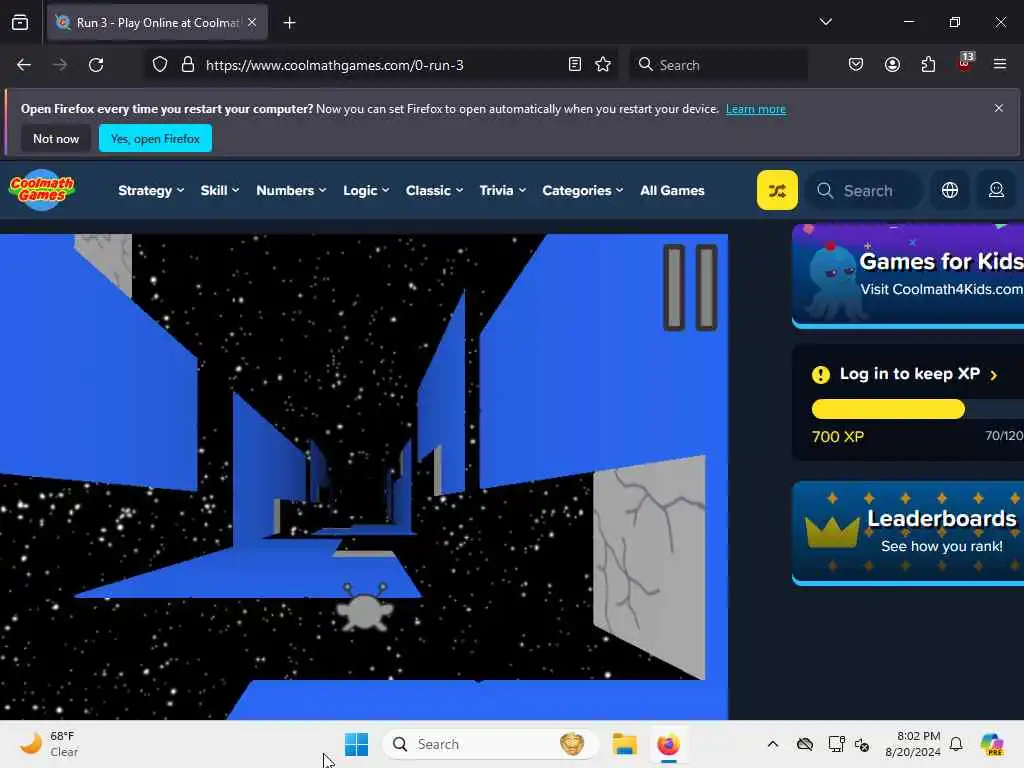
Task: Open a new browser tab
Action: 289,23
